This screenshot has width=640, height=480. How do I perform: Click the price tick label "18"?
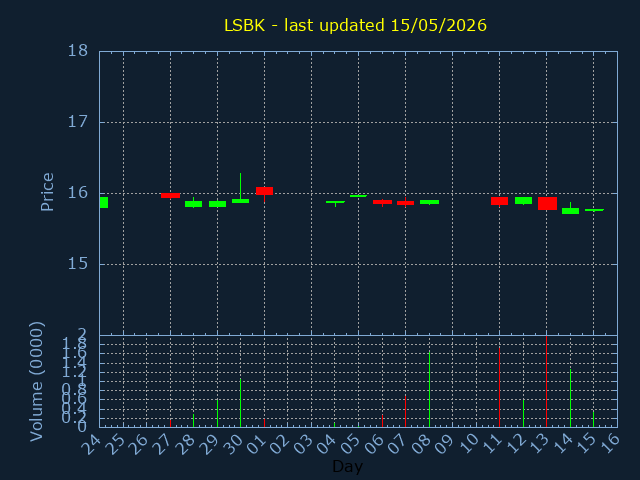78,51
